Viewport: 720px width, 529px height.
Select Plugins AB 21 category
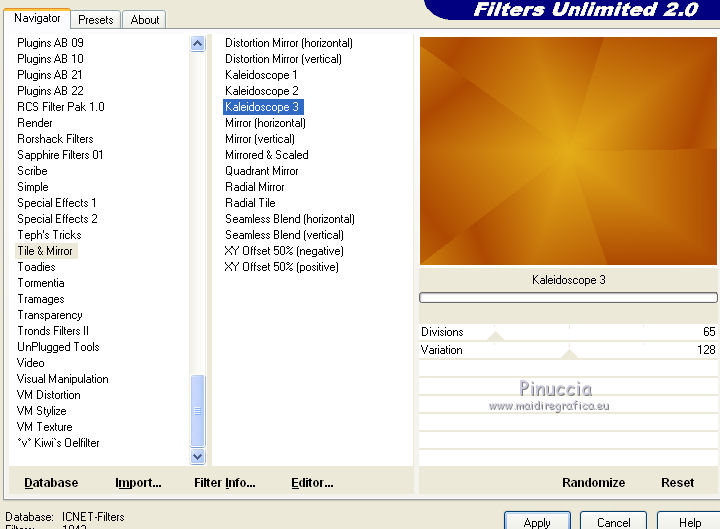[x=50, y=74]
